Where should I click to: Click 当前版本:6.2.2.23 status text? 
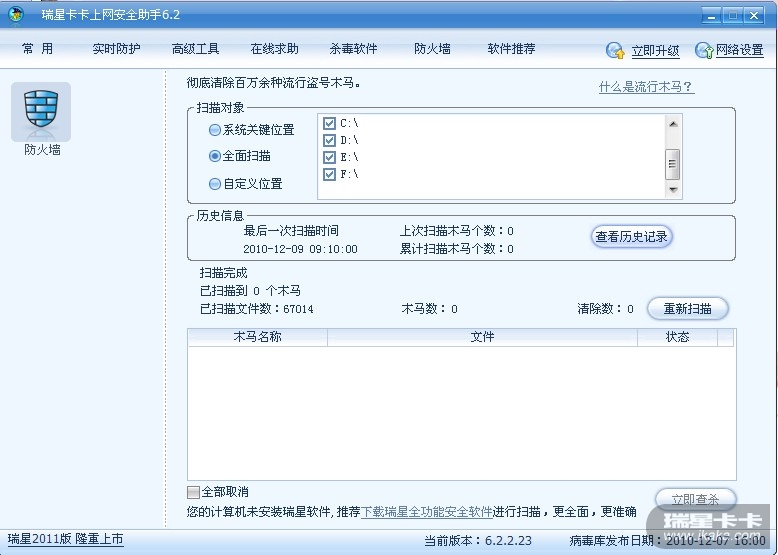(478, 541)
